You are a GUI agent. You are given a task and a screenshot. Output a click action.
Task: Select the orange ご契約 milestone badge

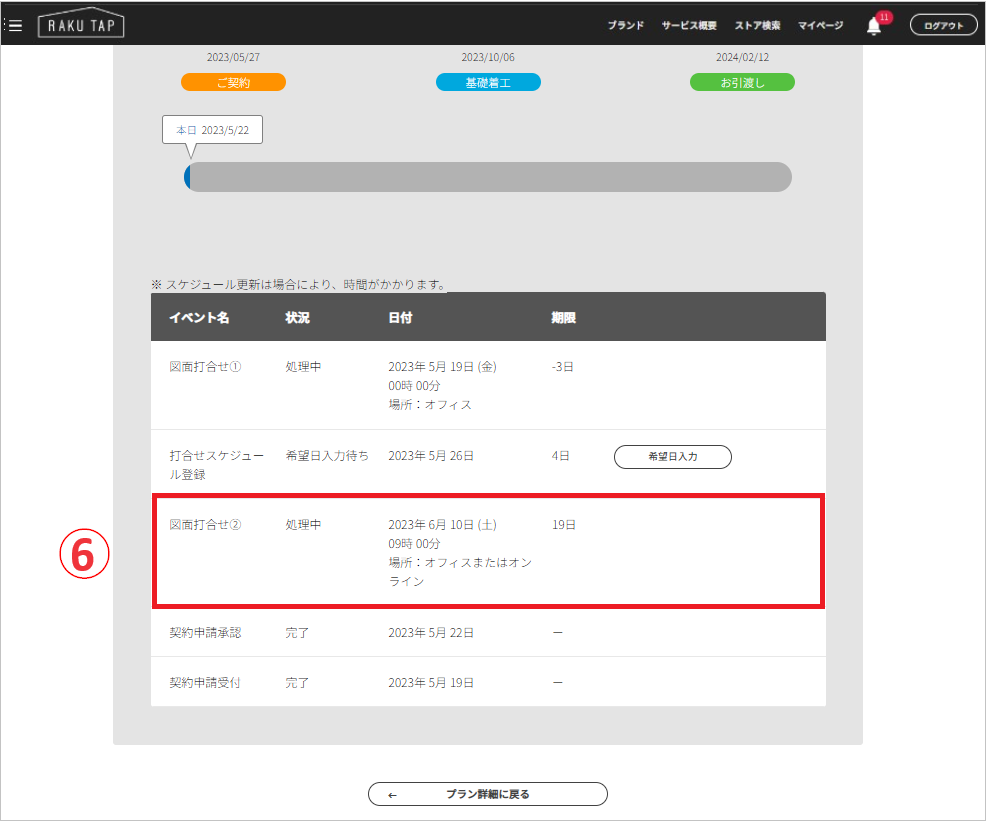click(233, 82)
